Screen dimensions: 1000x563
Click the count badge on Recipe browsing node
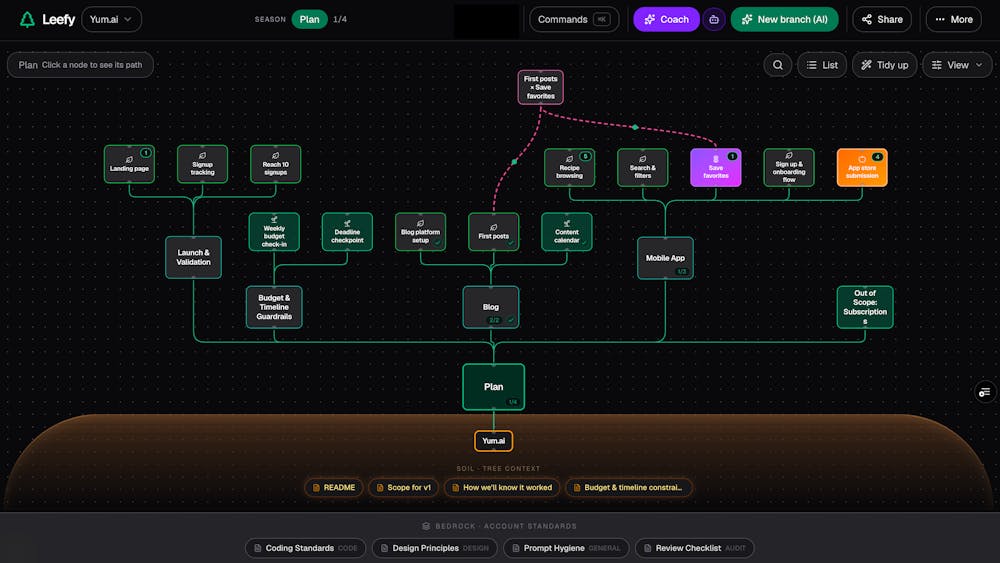point(585,156)
